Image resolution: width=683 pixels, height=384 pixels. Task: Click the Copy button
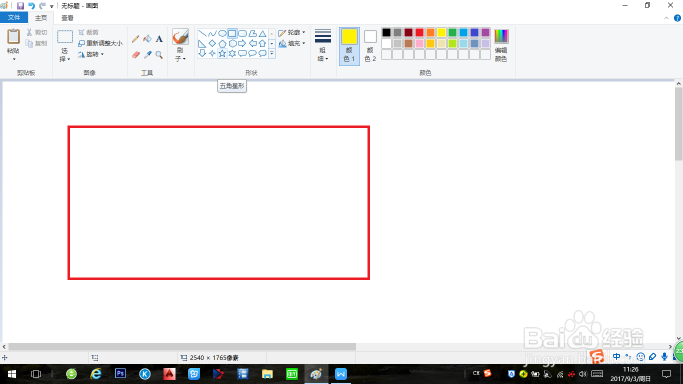tap(36, 43)
